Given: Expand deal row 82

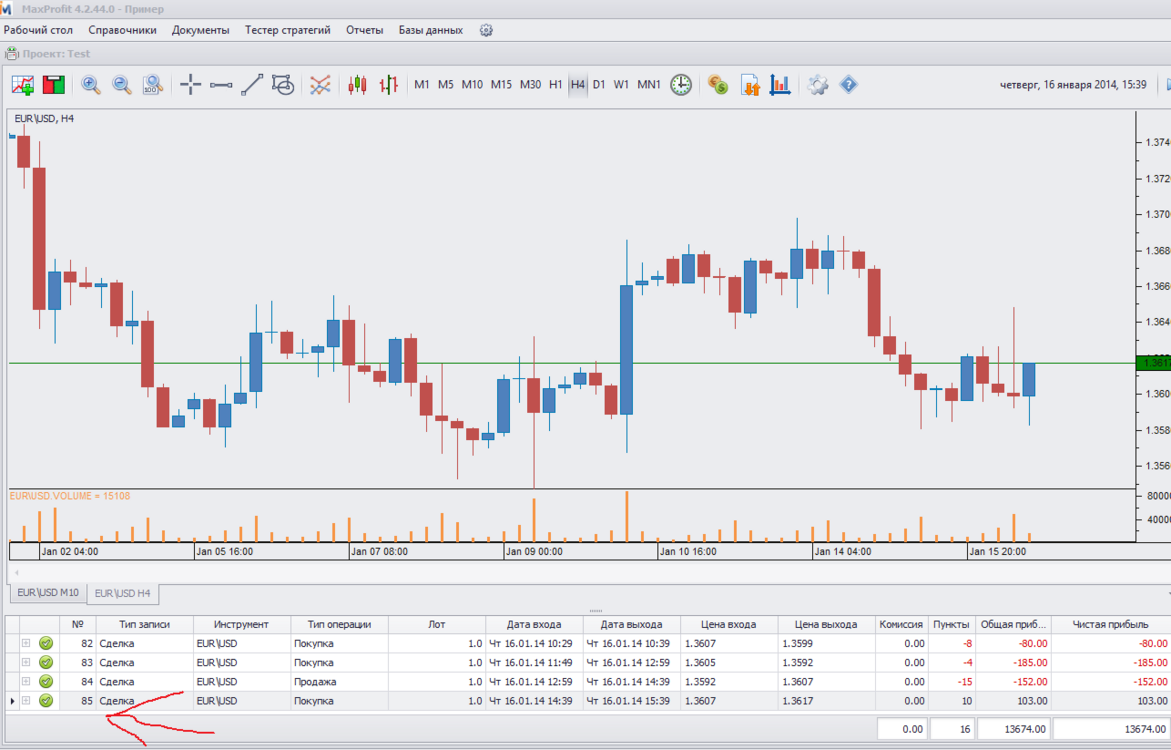Looking at the screenshot, I should pos(26,643).
